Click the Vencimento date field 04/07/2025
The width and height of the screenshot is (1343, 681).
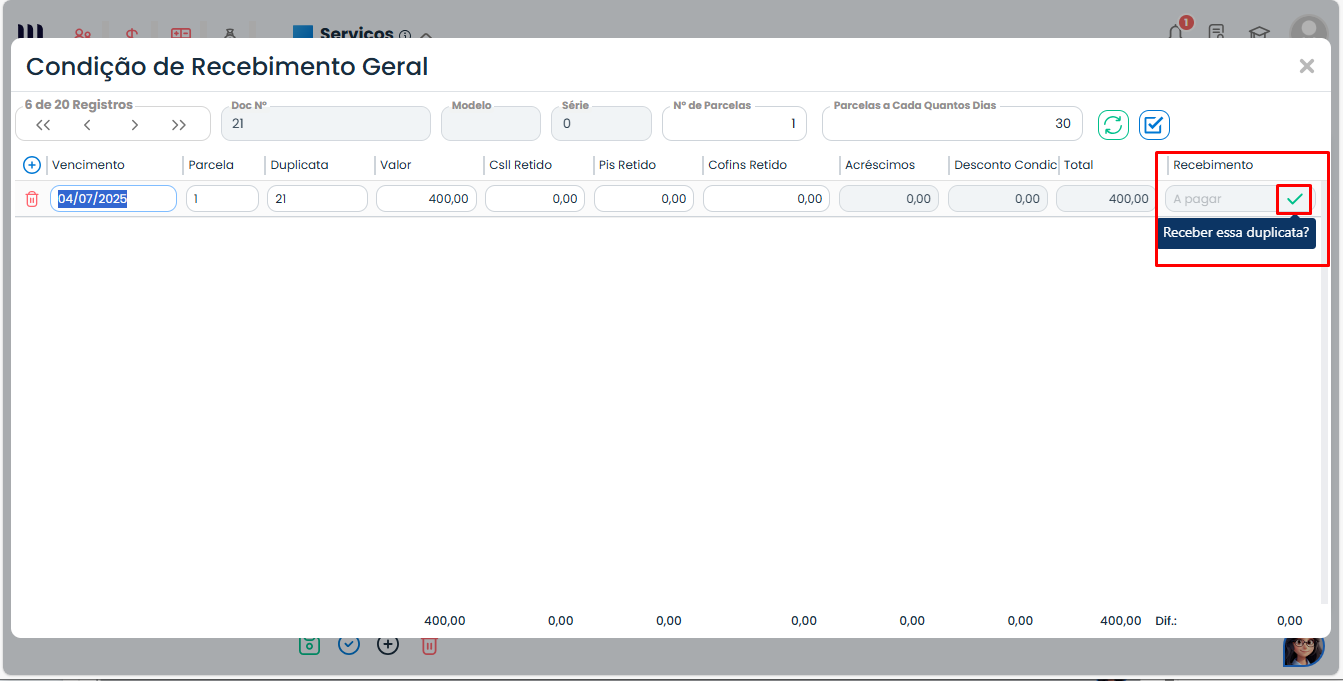point(114,199)
